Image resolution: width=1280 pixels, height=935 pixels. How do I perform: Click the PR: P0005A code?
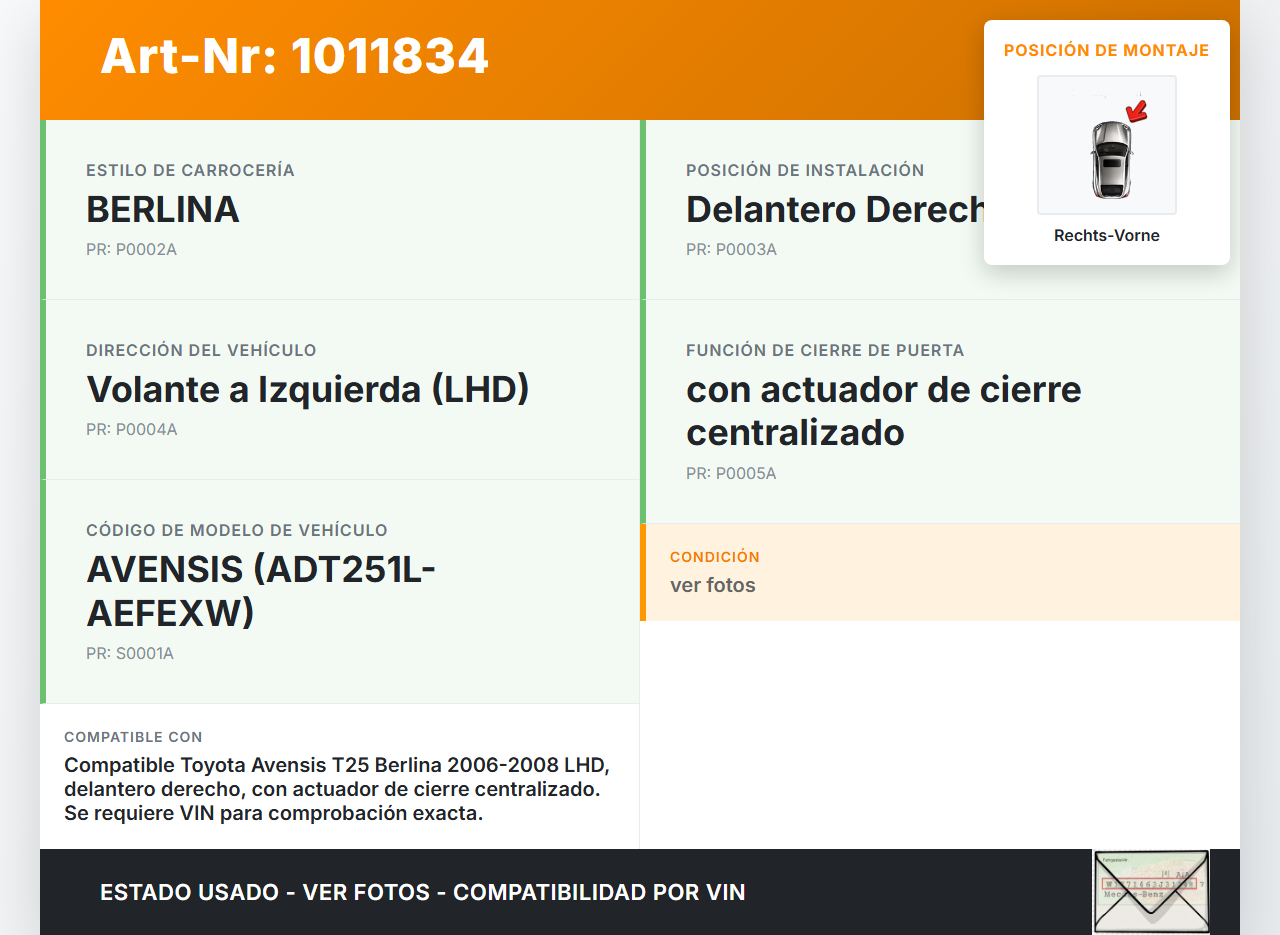731,473
